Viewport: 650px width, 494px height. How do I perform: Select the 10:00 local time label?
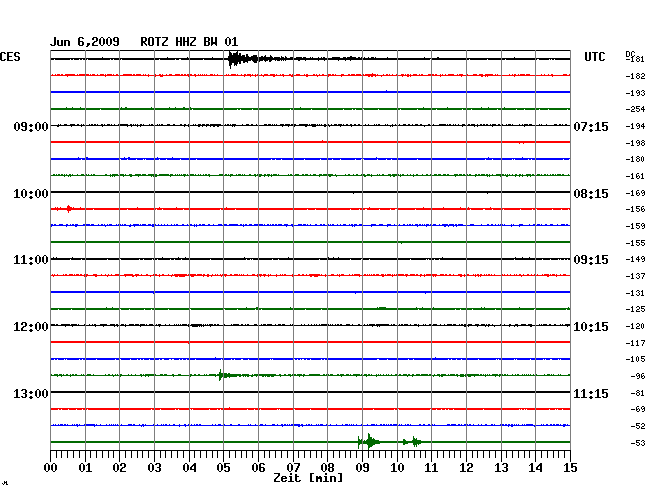pos(31,194)
